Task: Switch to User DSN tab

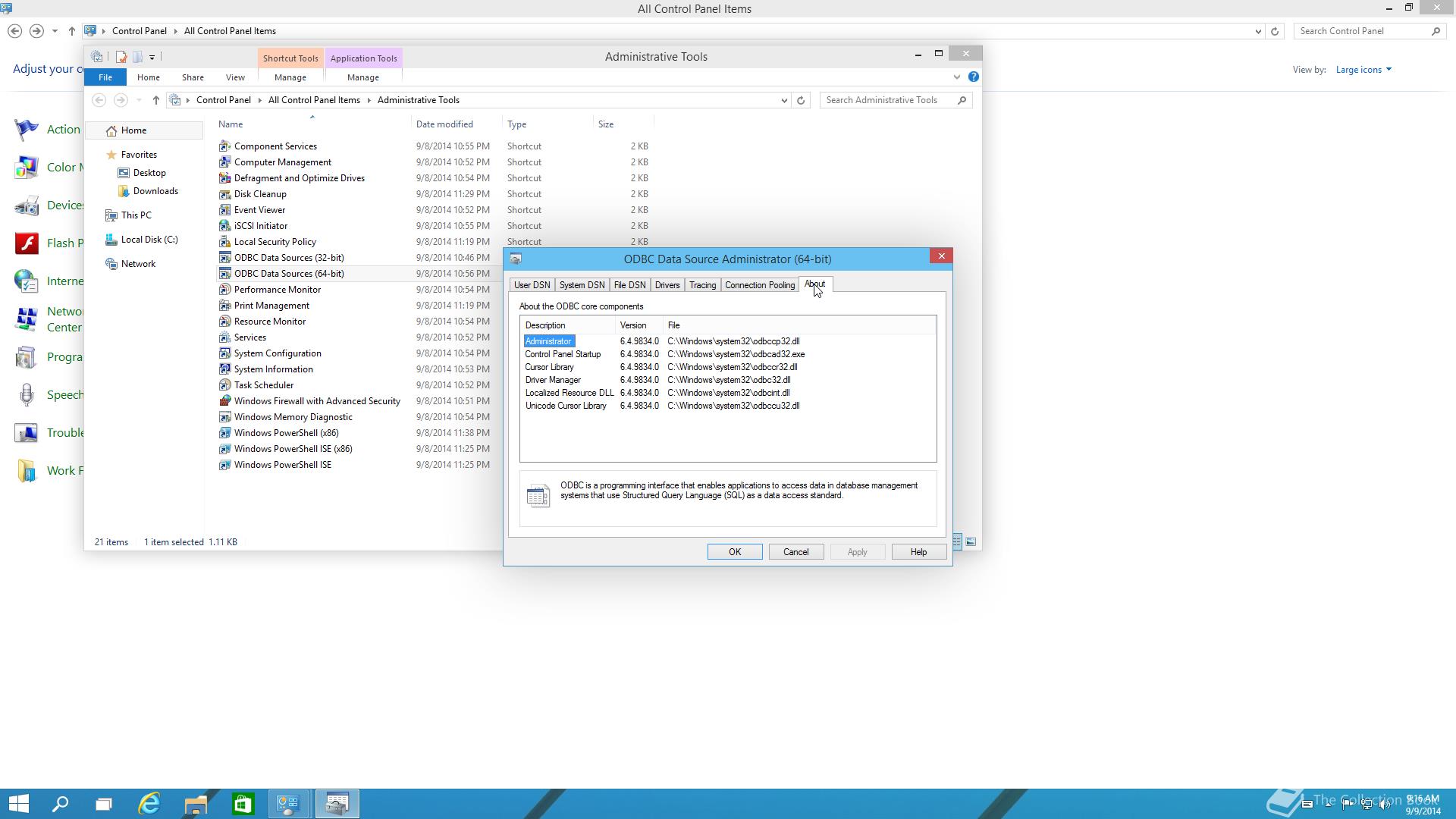Action: [x=532, y=285]
